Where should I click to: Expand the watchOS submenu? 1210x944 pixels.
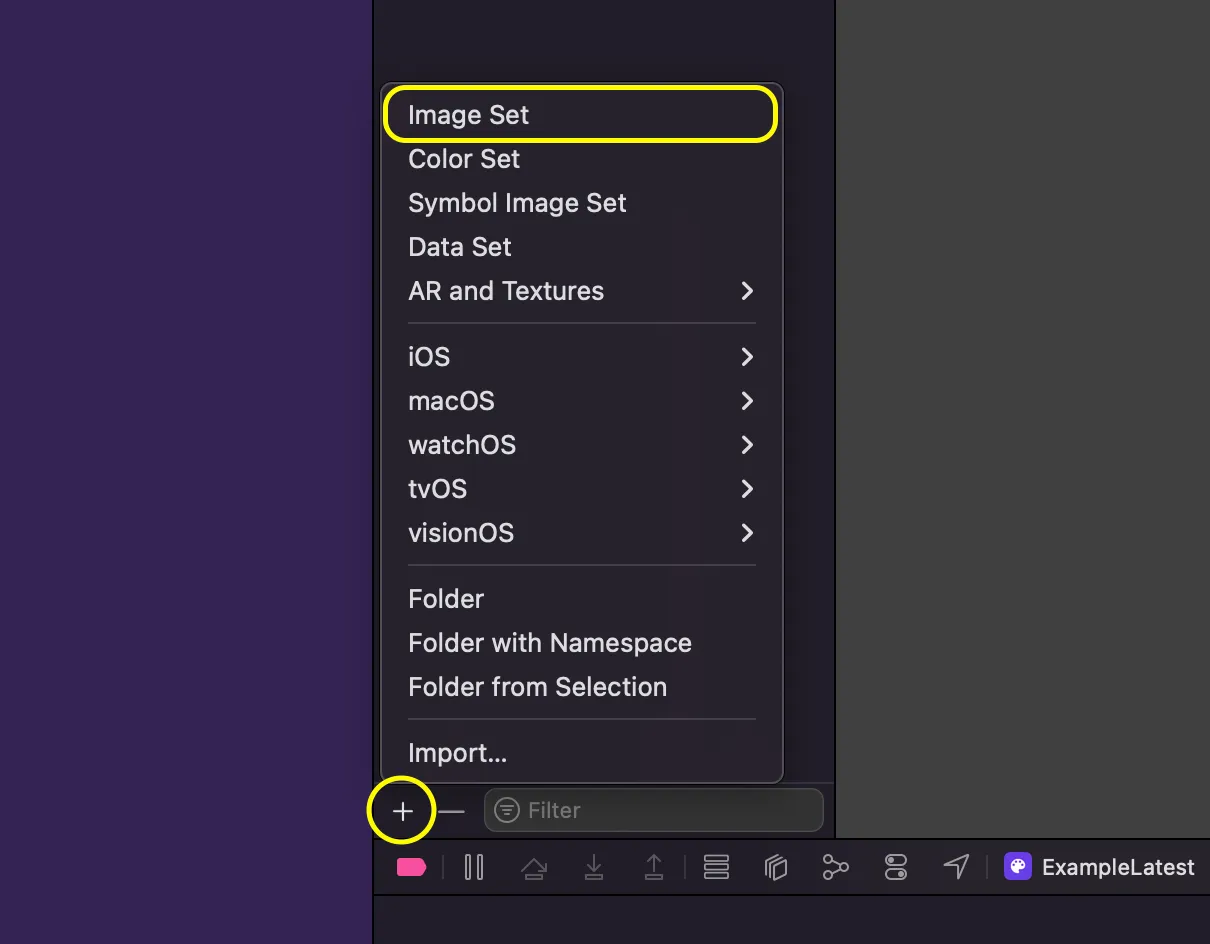point(580,445)
